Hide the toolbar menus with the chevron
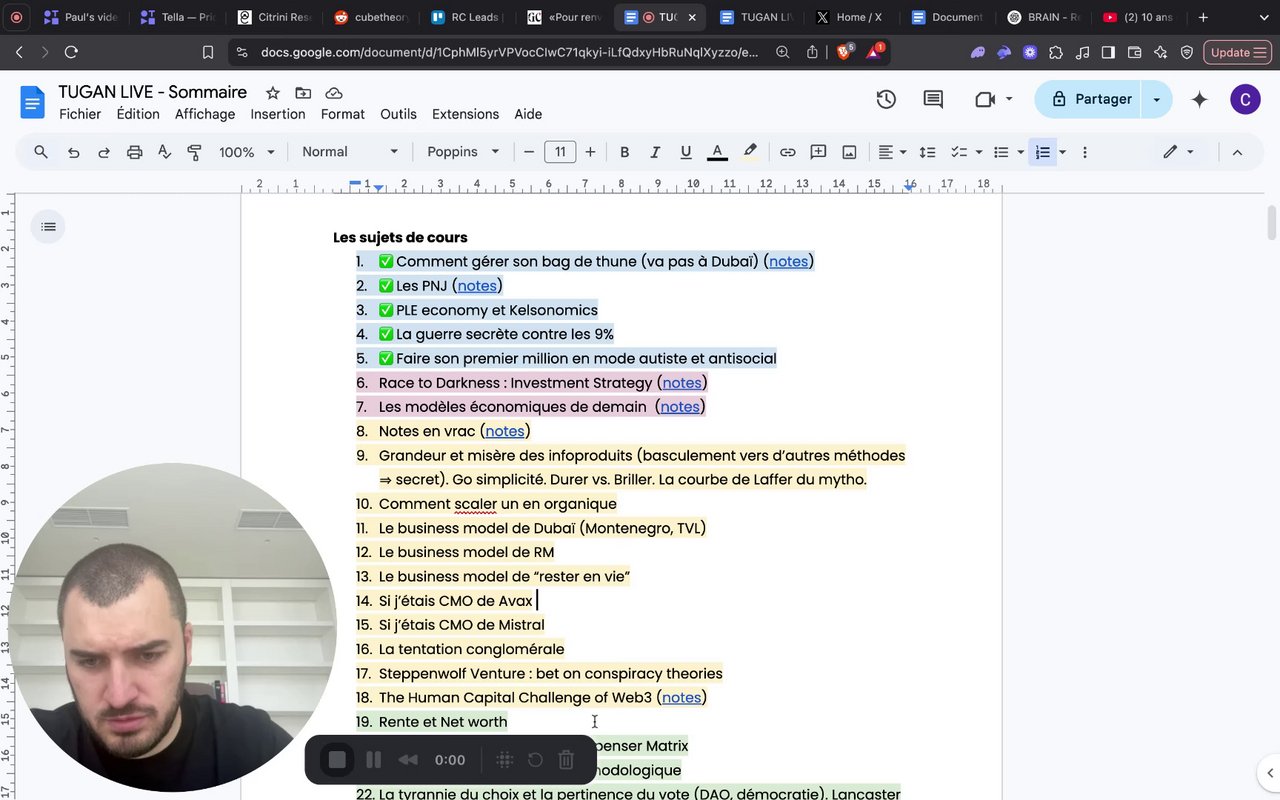The height and width of the screenshot is (800, 1280). [x=1237, y=152]
